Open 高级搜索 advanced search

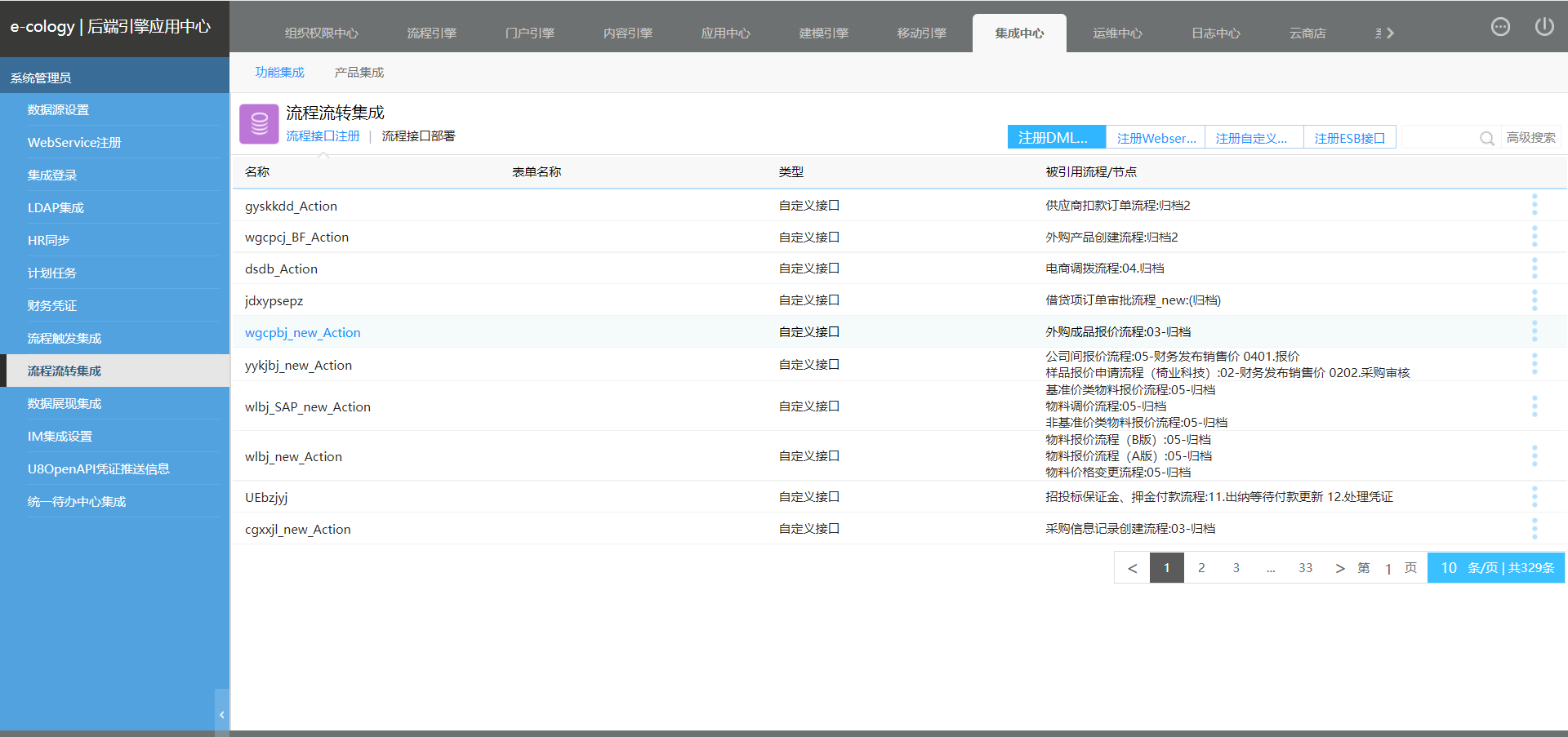[x=1530, y=138]
